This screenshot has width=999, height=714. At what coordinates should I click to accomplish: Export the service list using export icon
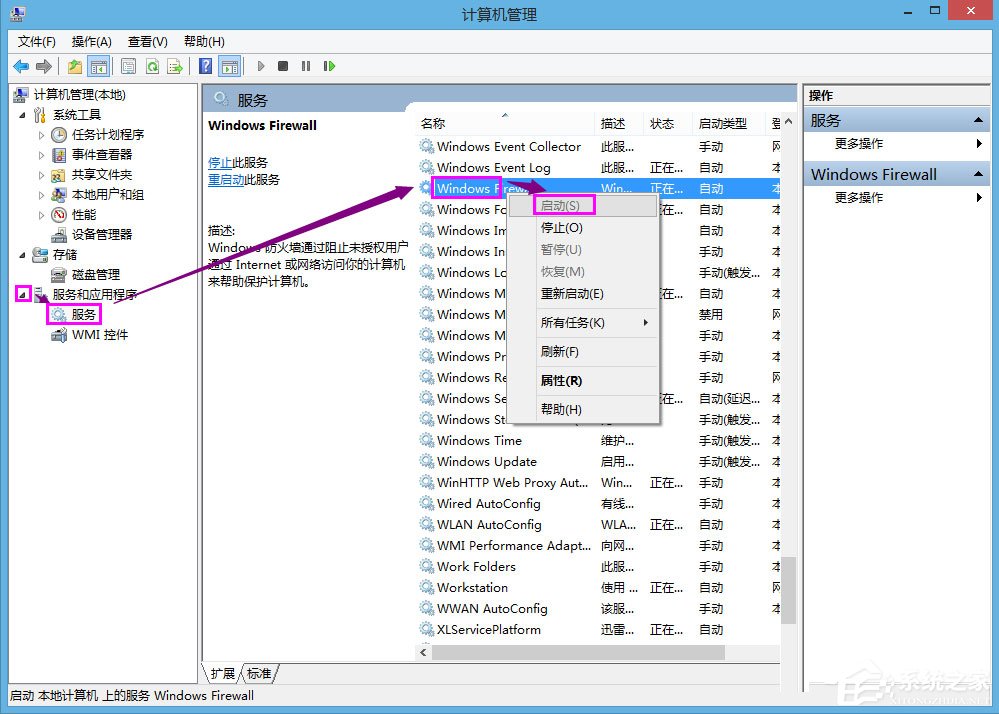176,66
